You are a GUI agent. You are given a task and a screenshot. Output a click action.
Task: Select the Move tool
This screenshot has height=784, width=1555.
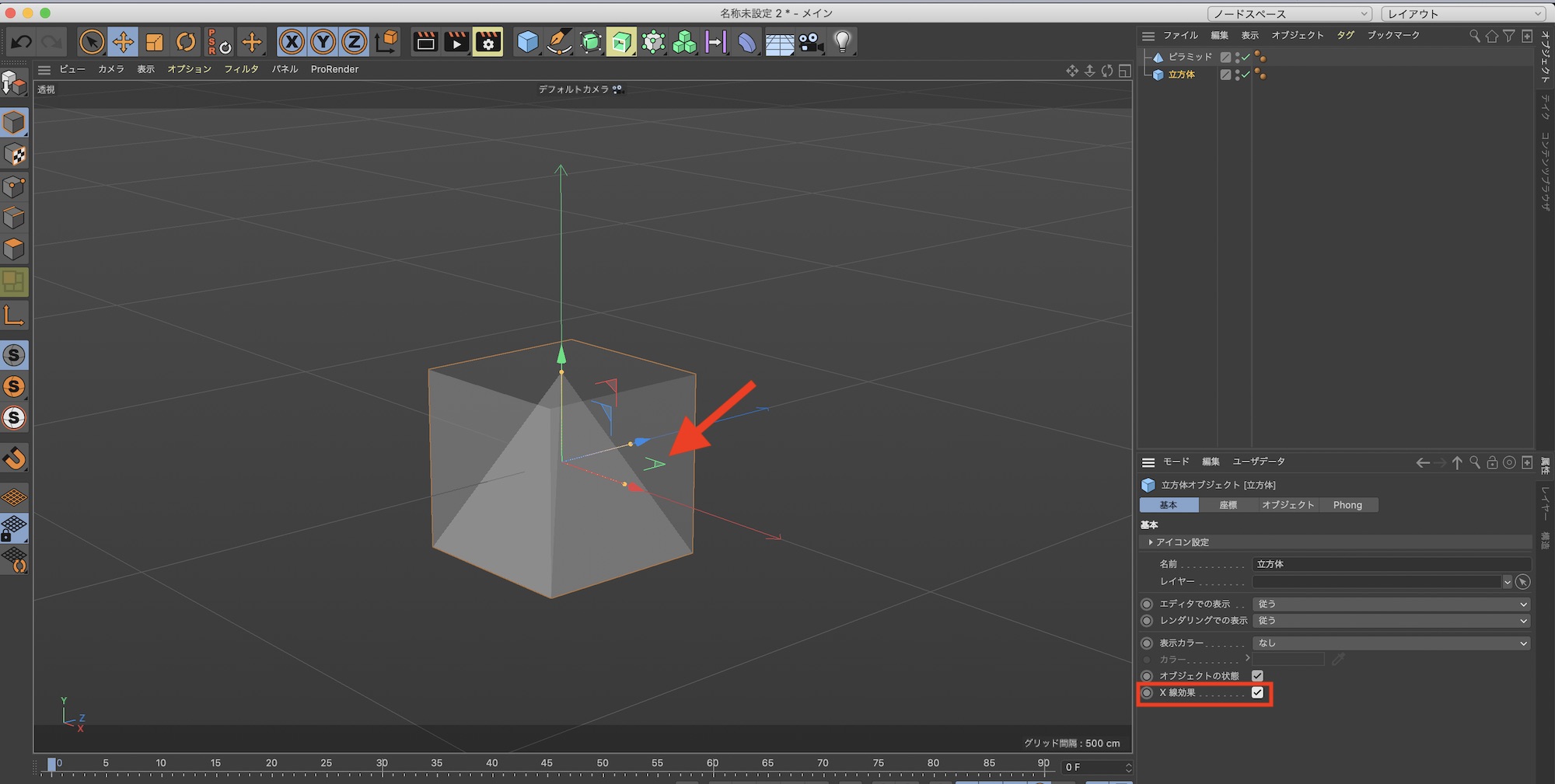(x=123, y=42)
